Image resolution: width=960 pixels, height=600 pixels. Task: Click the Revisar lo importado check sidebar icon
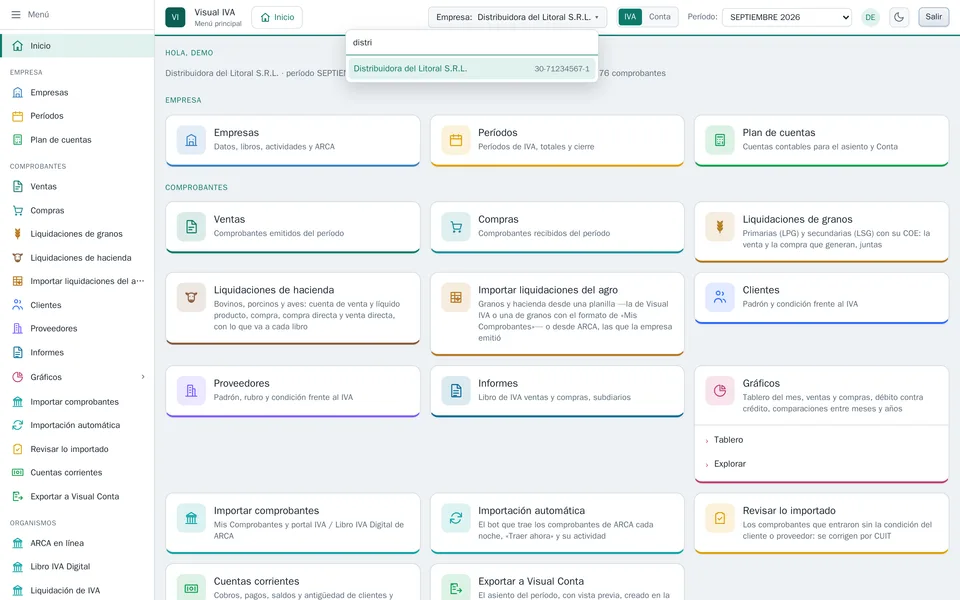pos(18,449)
